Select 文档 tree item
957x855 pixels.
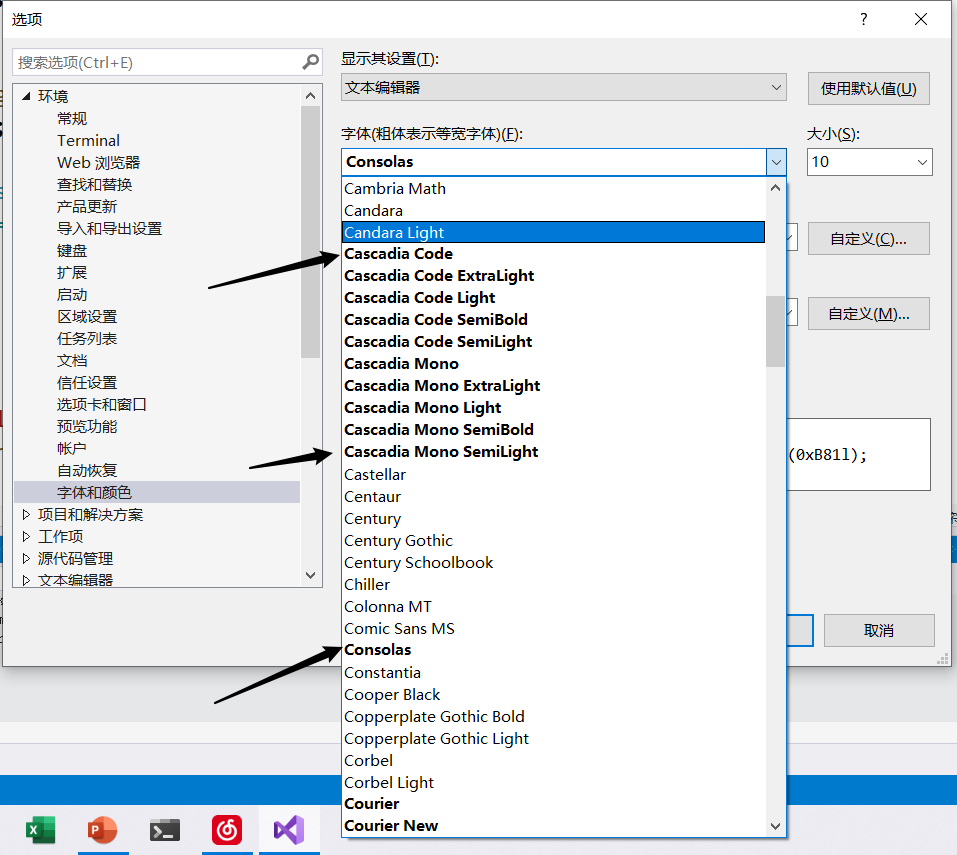pyautogui.click(x=72, y=360)
